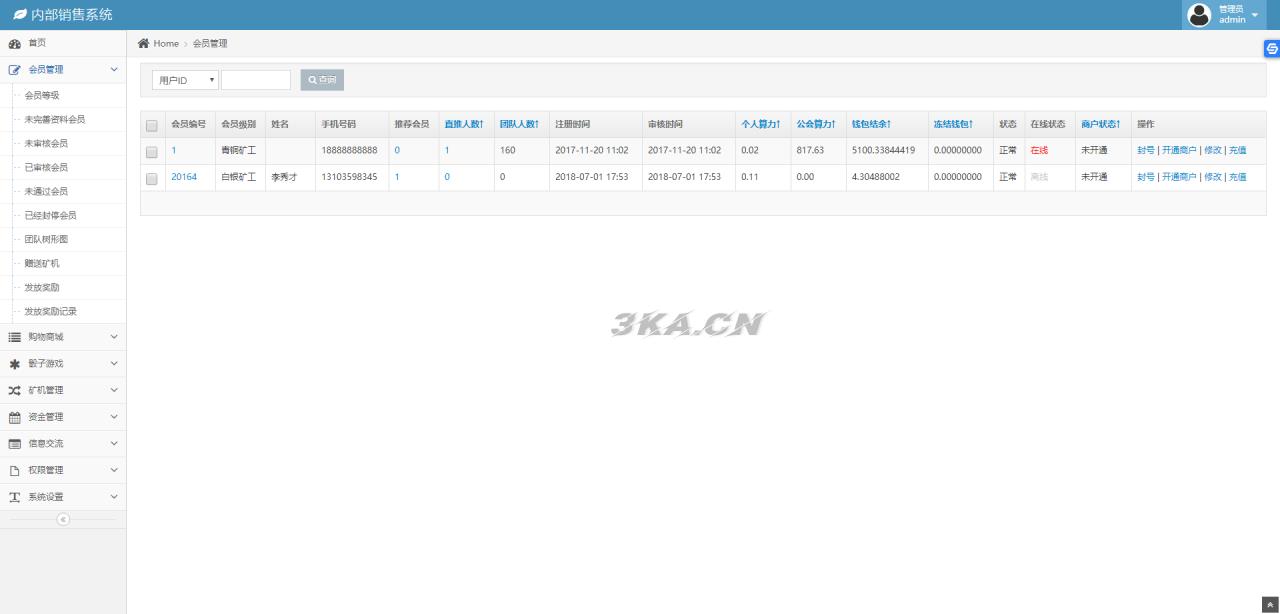Image resolution: width=1280 pixels, height=614 pixels.
Task: Click the mining machine management shuffle icon
Action: (x=15, y=391)
